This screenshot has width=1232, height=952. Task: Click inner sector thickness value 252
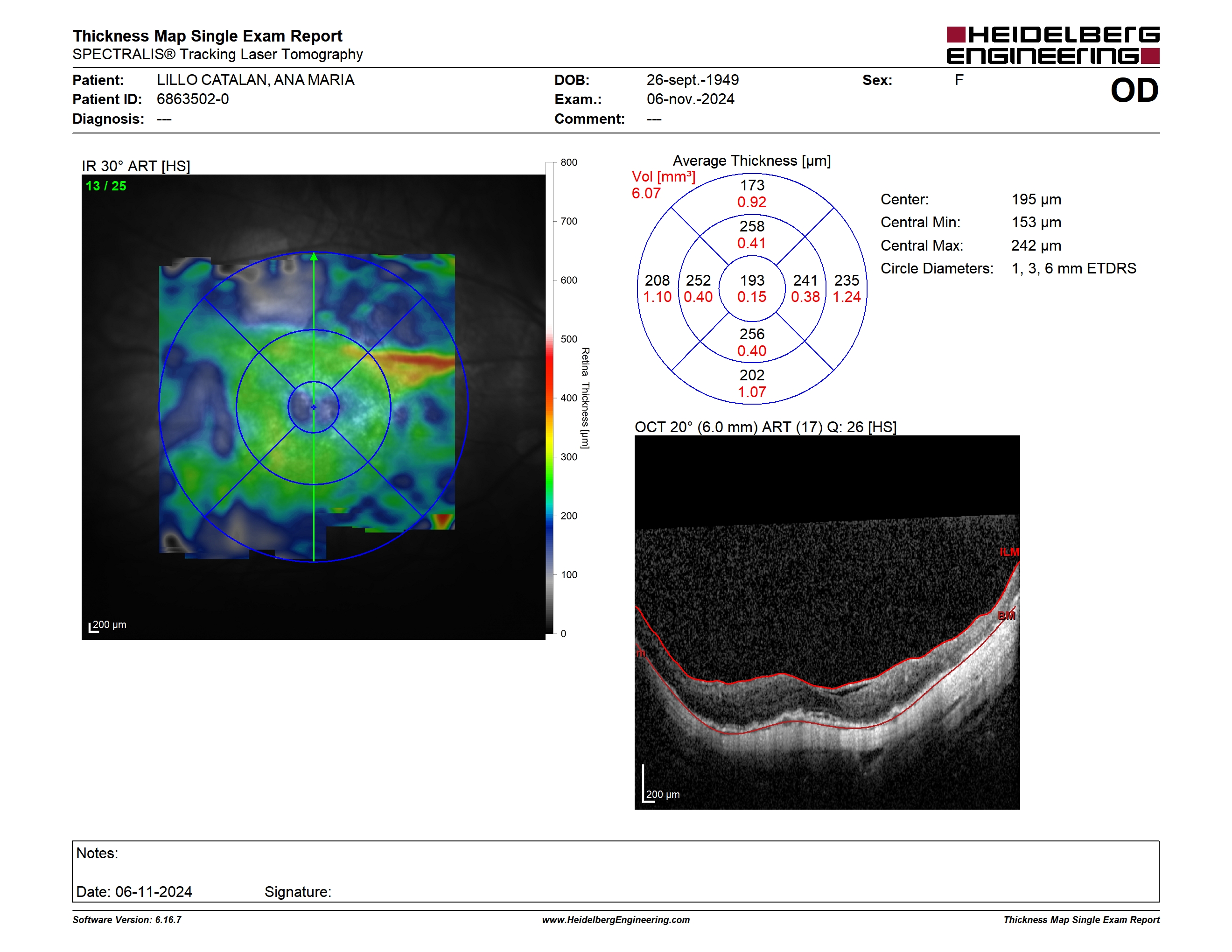pos(698,280)
